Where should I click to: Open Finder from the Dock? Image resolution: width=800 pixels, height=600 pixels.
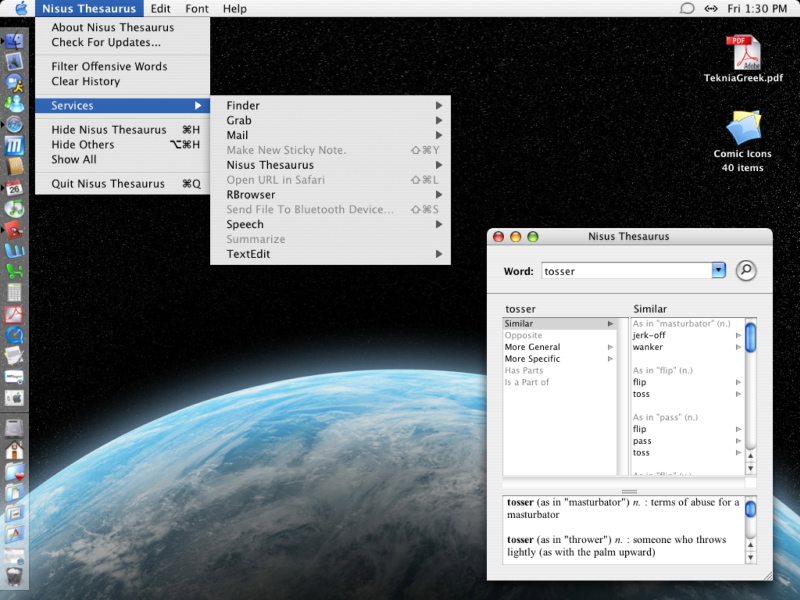[14, 40]
